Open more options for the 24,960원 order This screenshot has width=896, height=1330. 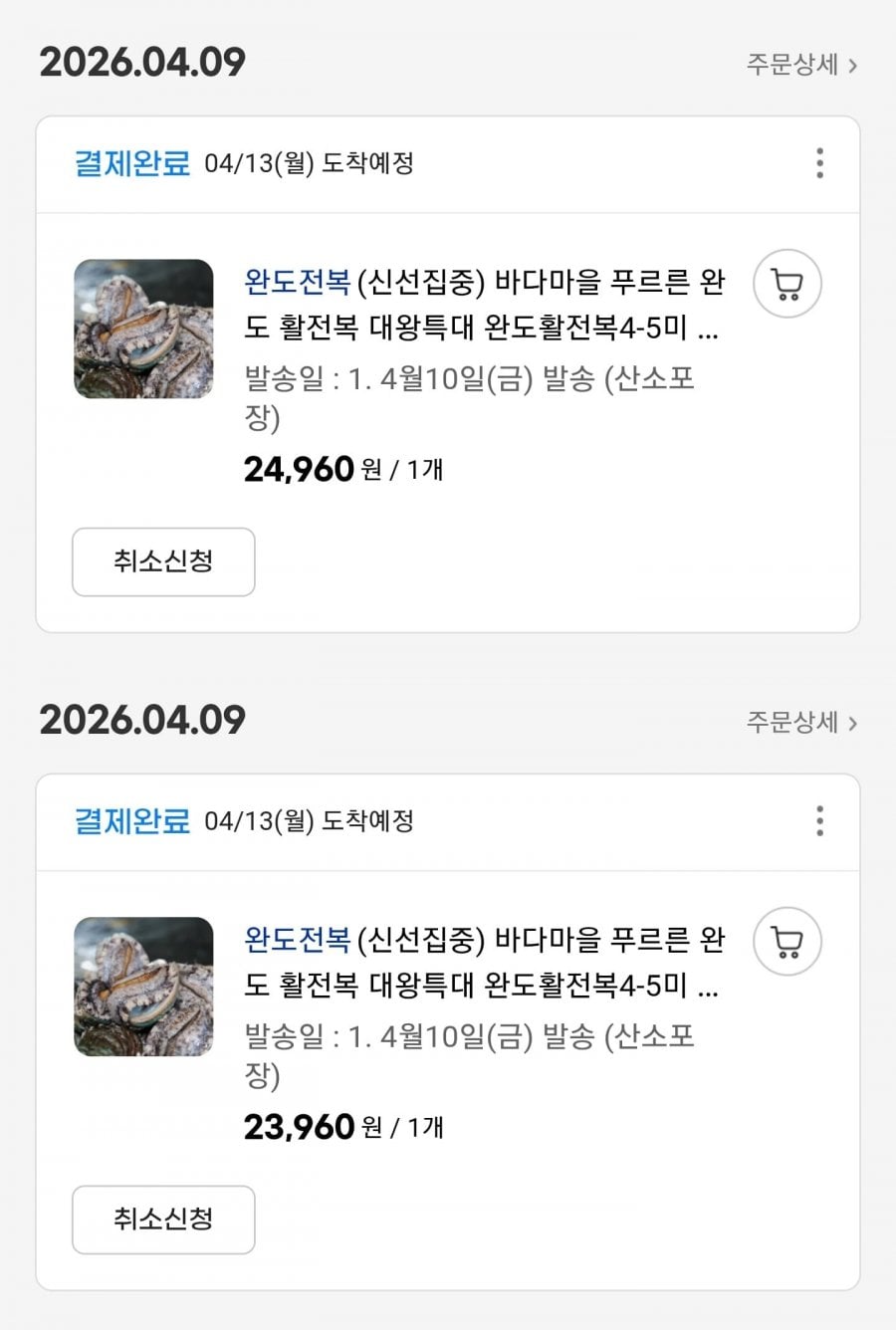[x=819, y=163]
